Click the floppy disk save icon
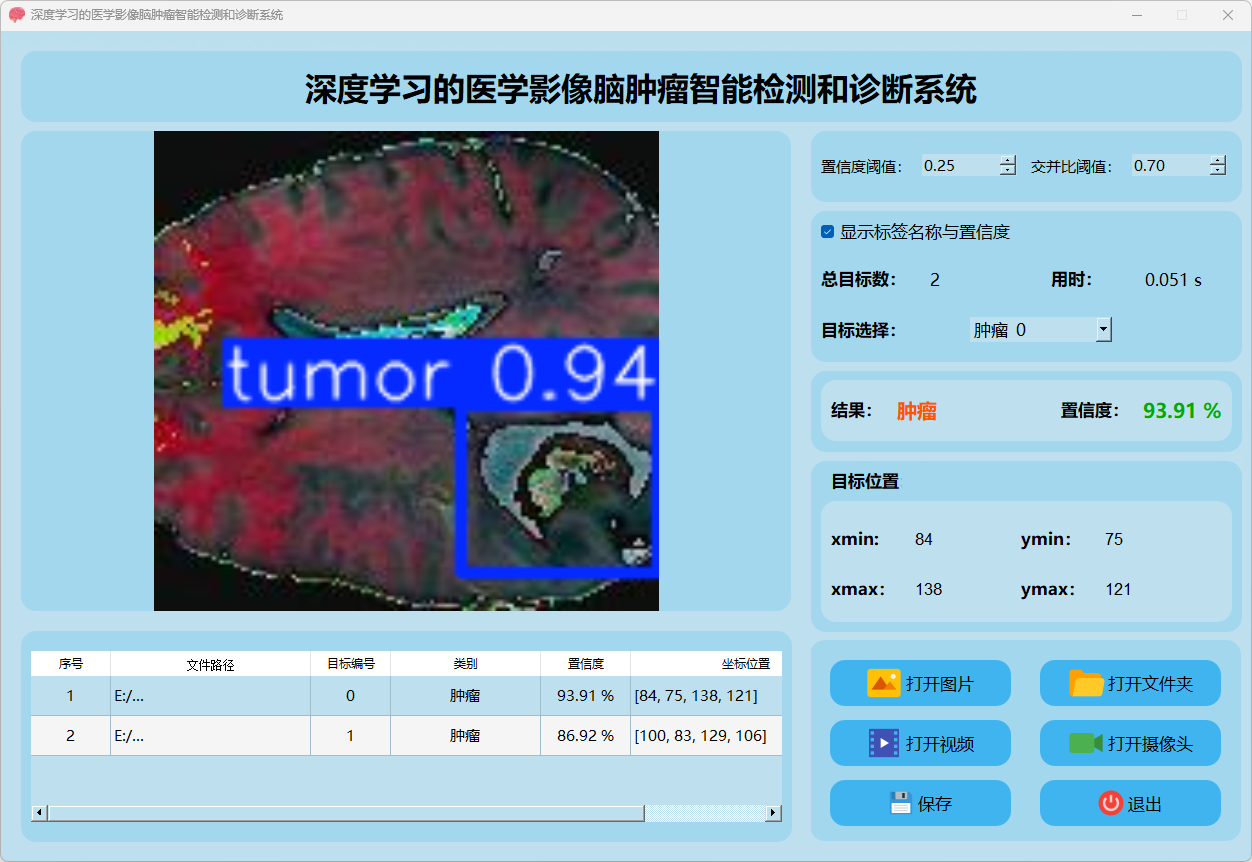Image resolution: width=1252 pixels, height=862 pixels. [x=901, y=803]
